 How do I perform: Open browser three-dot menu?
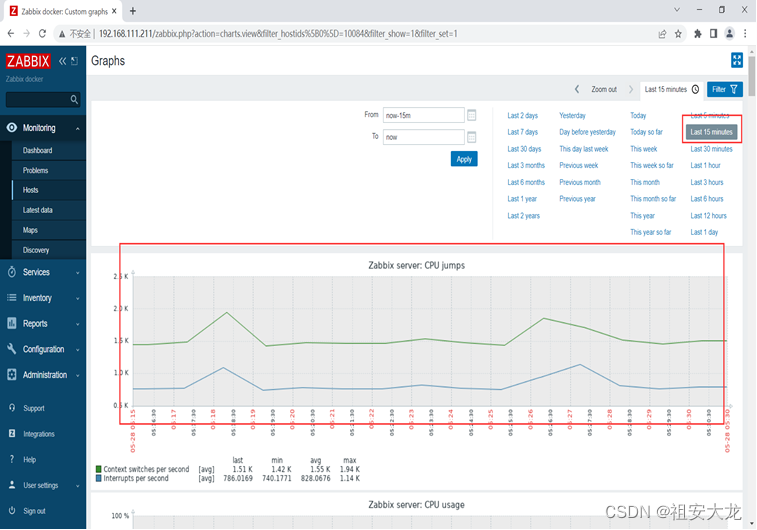745,33
